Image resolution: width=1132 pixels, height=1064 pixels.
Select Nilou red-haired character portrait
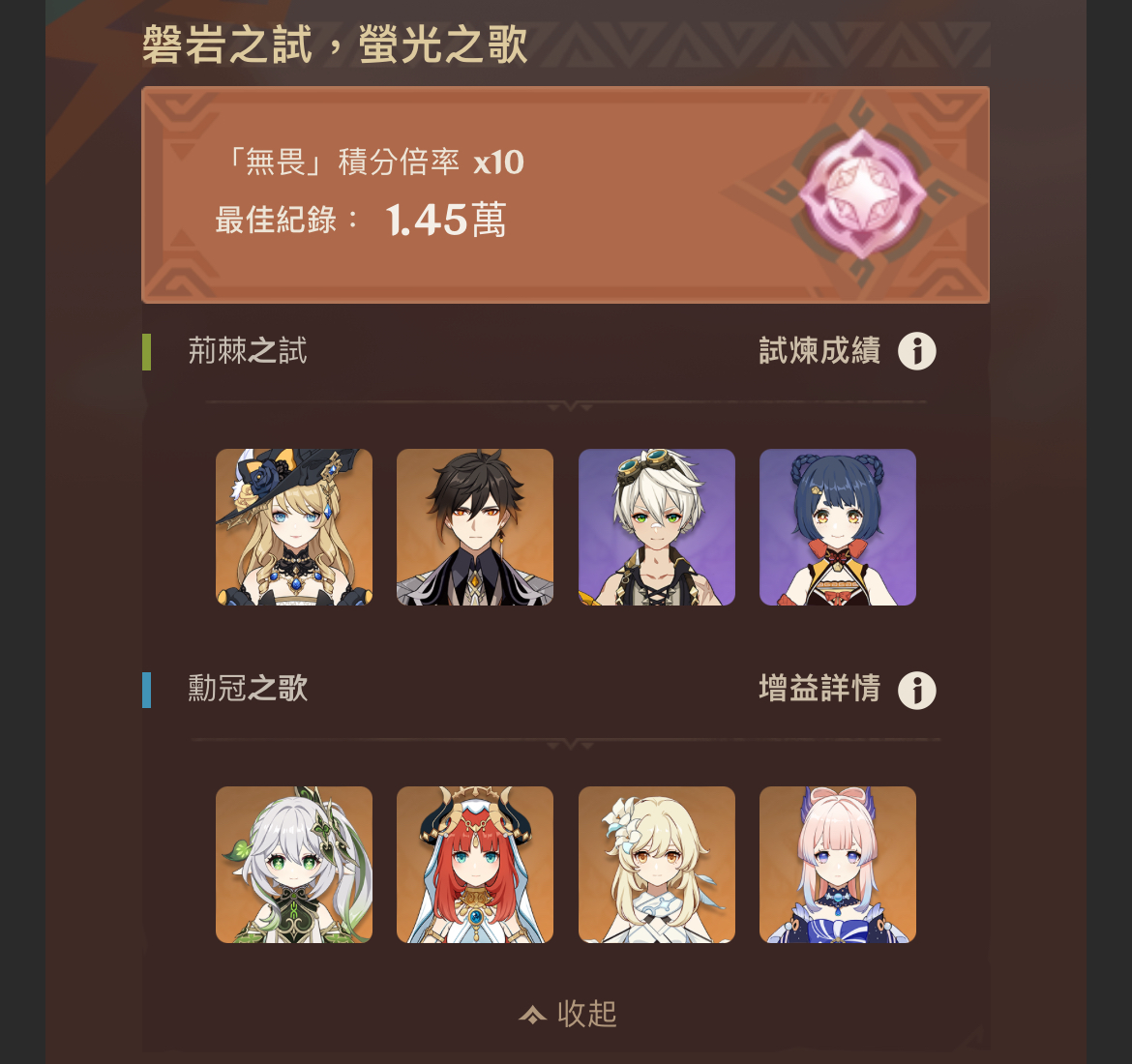475,865
